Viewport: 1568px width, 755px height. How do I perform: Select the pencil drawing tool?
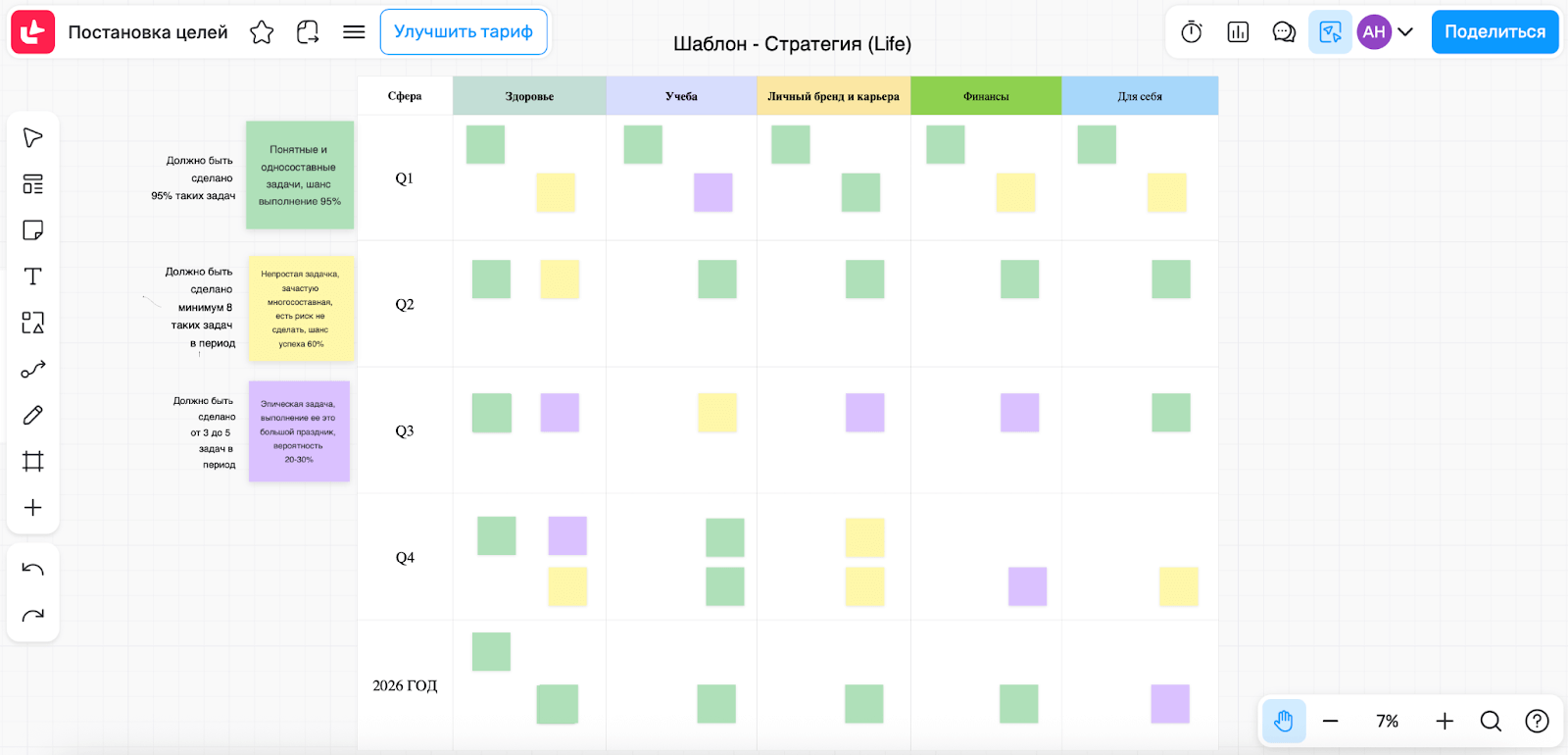pyautogui.click(x=32, y=416)
